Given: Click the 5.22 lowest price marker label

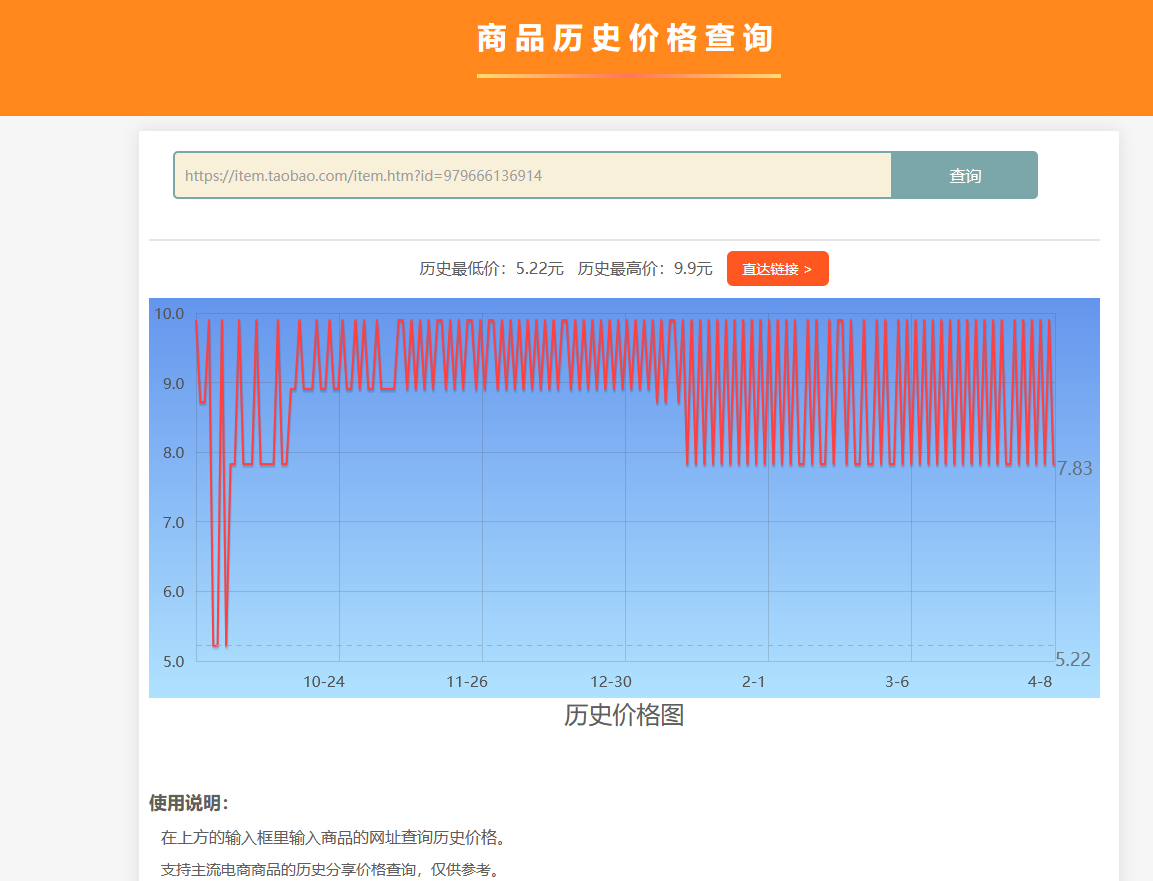Looking at the screenshot, I should 1073,660.
